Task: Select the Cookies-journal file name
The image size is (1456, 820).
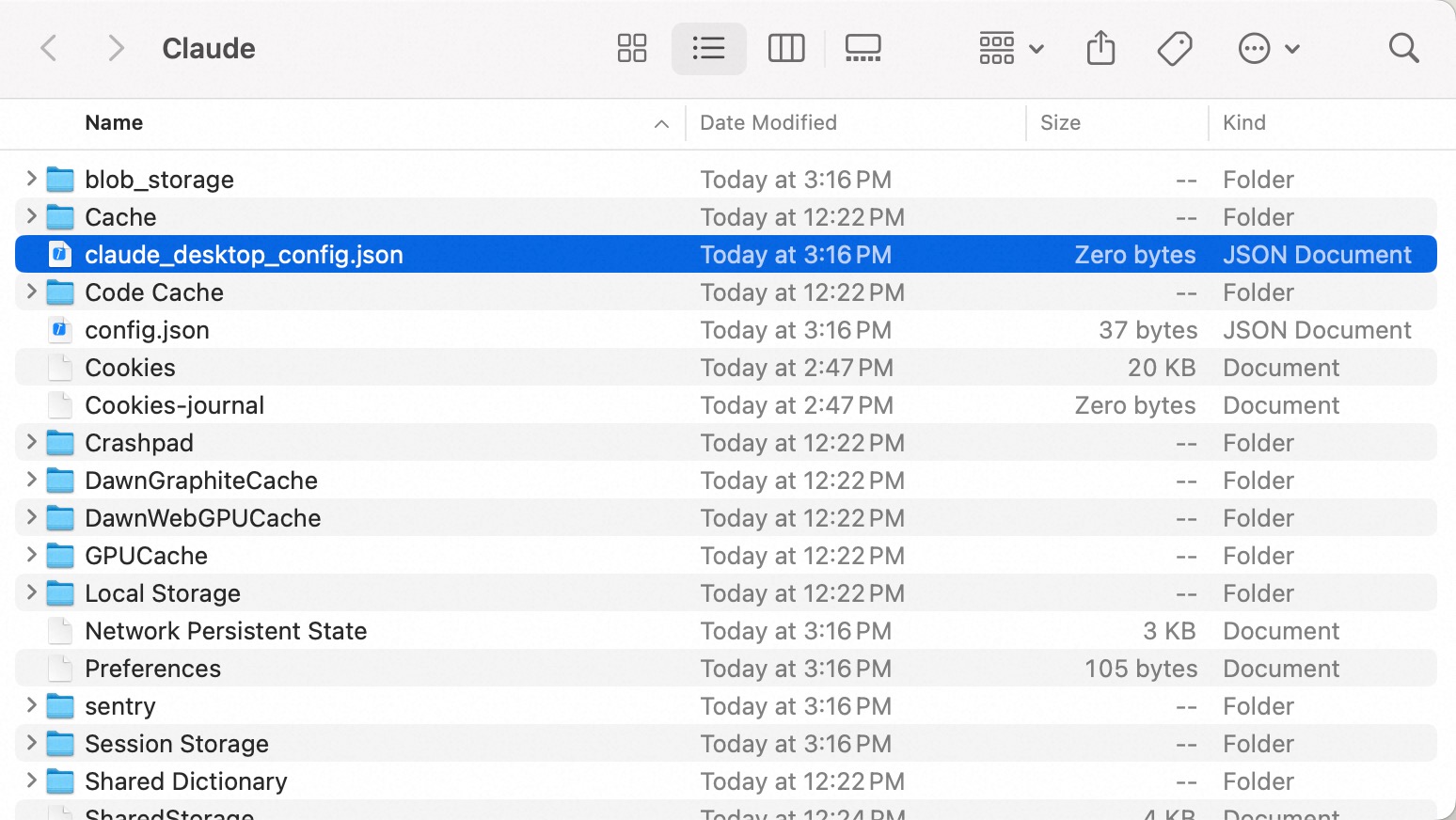Action: click(174, 405)
